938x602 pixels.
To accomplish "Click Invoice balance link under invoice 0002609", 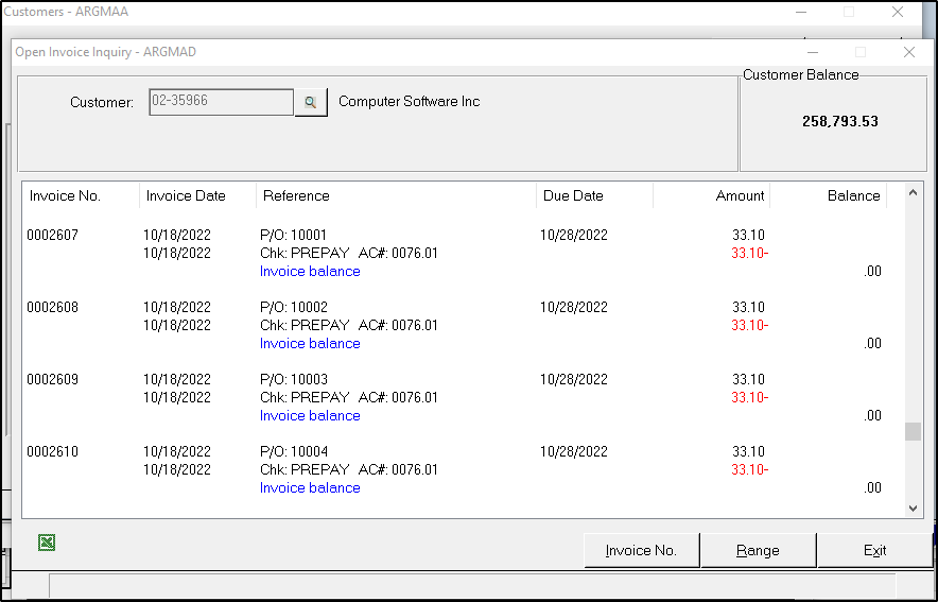I will pos(310,415).
